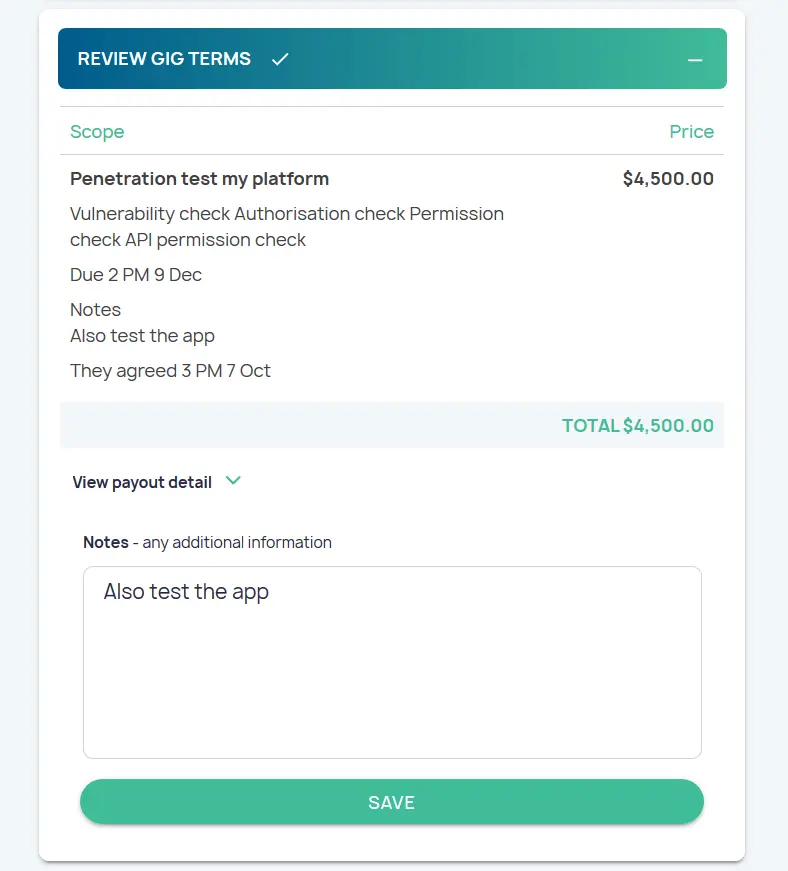Click the Also test the app textarea text

coord(186,592)
